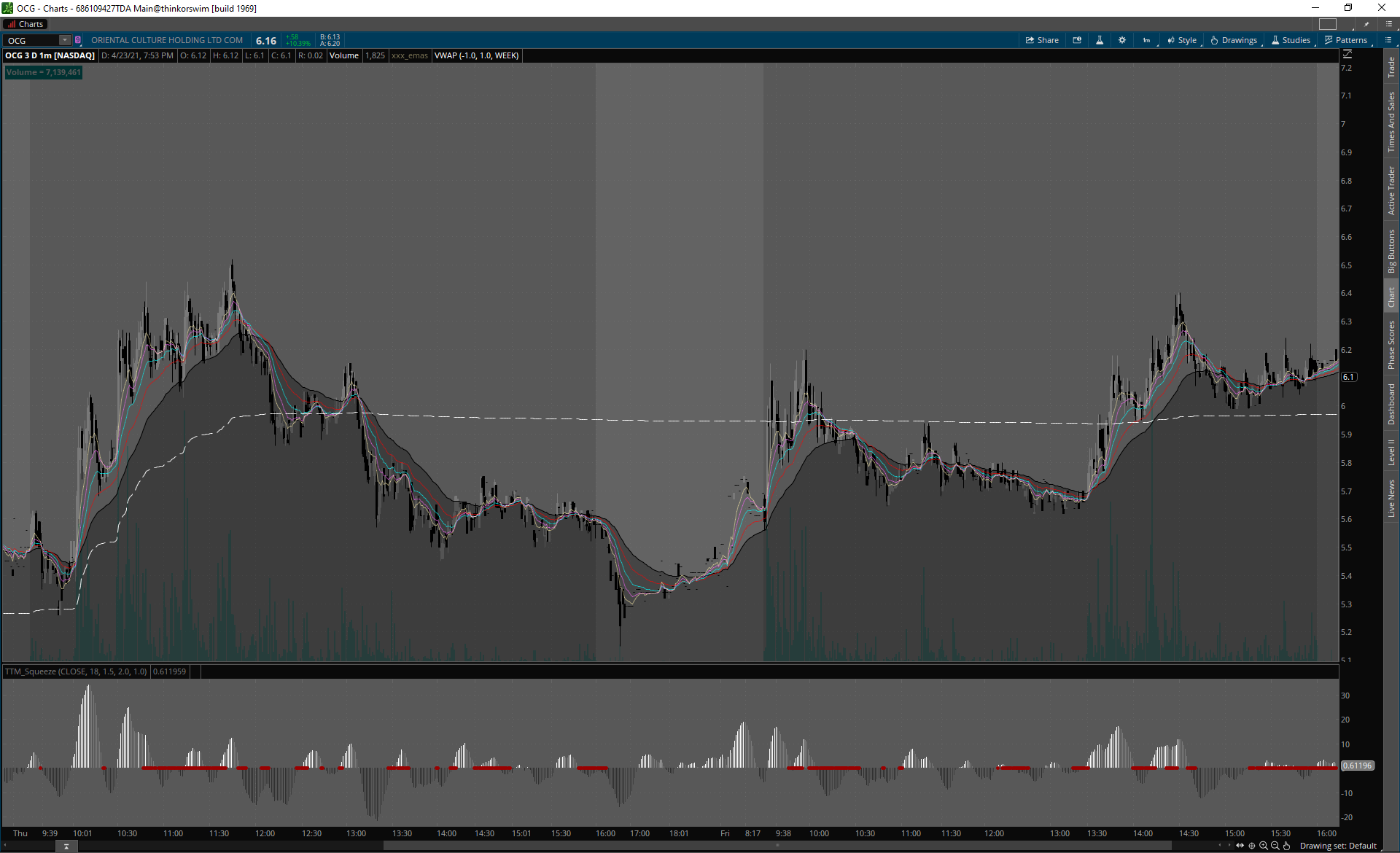Toggle the chart price scale icon

point(1347,55)
